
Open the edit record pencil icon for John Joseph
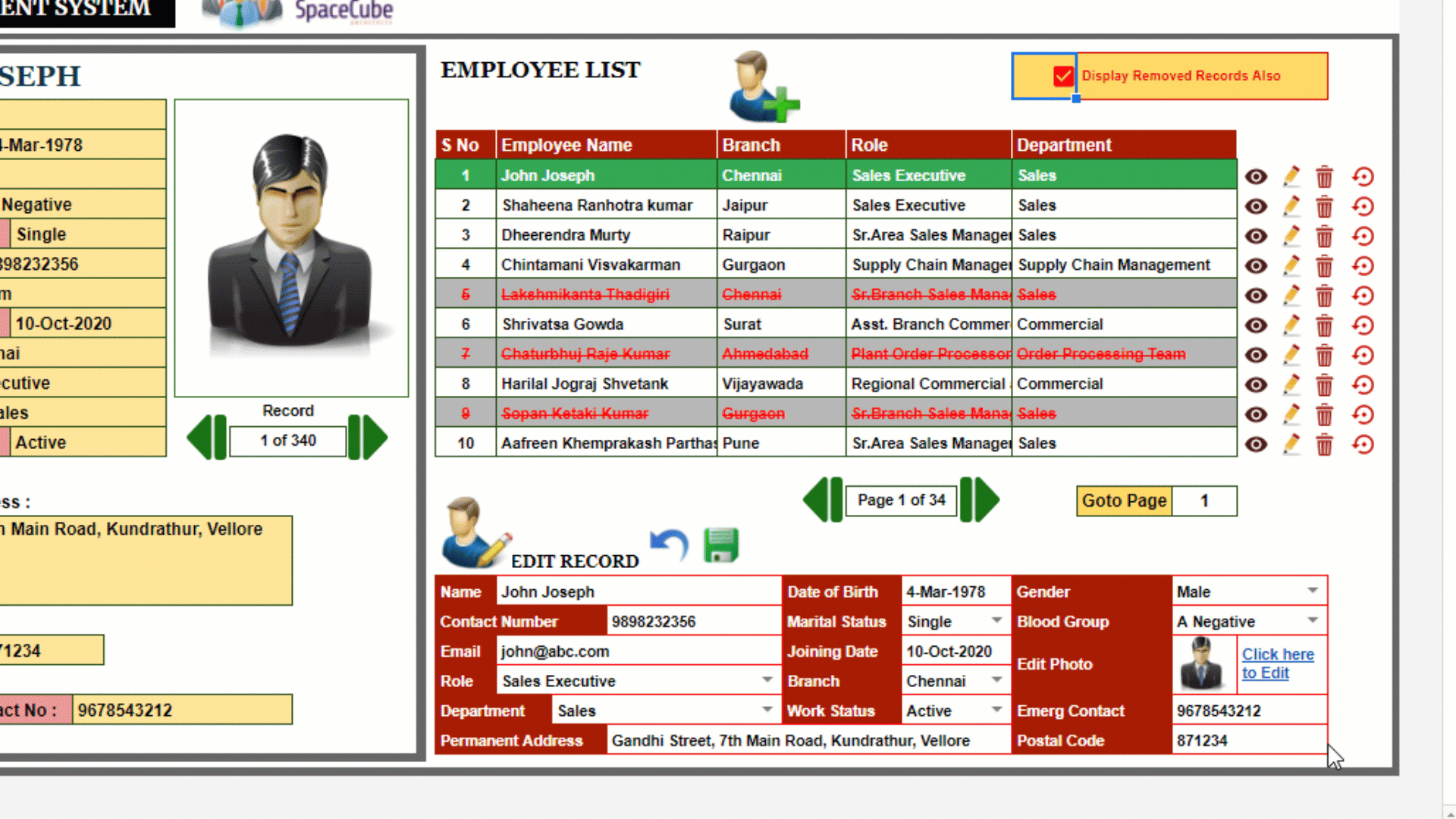click(1291, 175)
